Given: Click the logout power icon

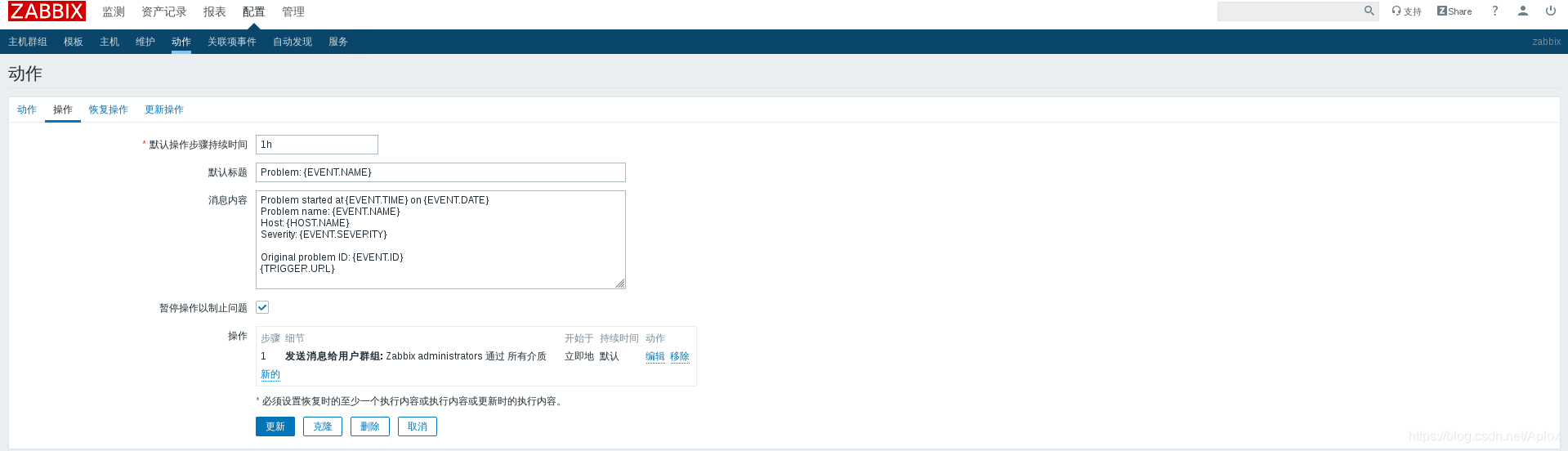Looking at the screenshot, I should 1550,11.
